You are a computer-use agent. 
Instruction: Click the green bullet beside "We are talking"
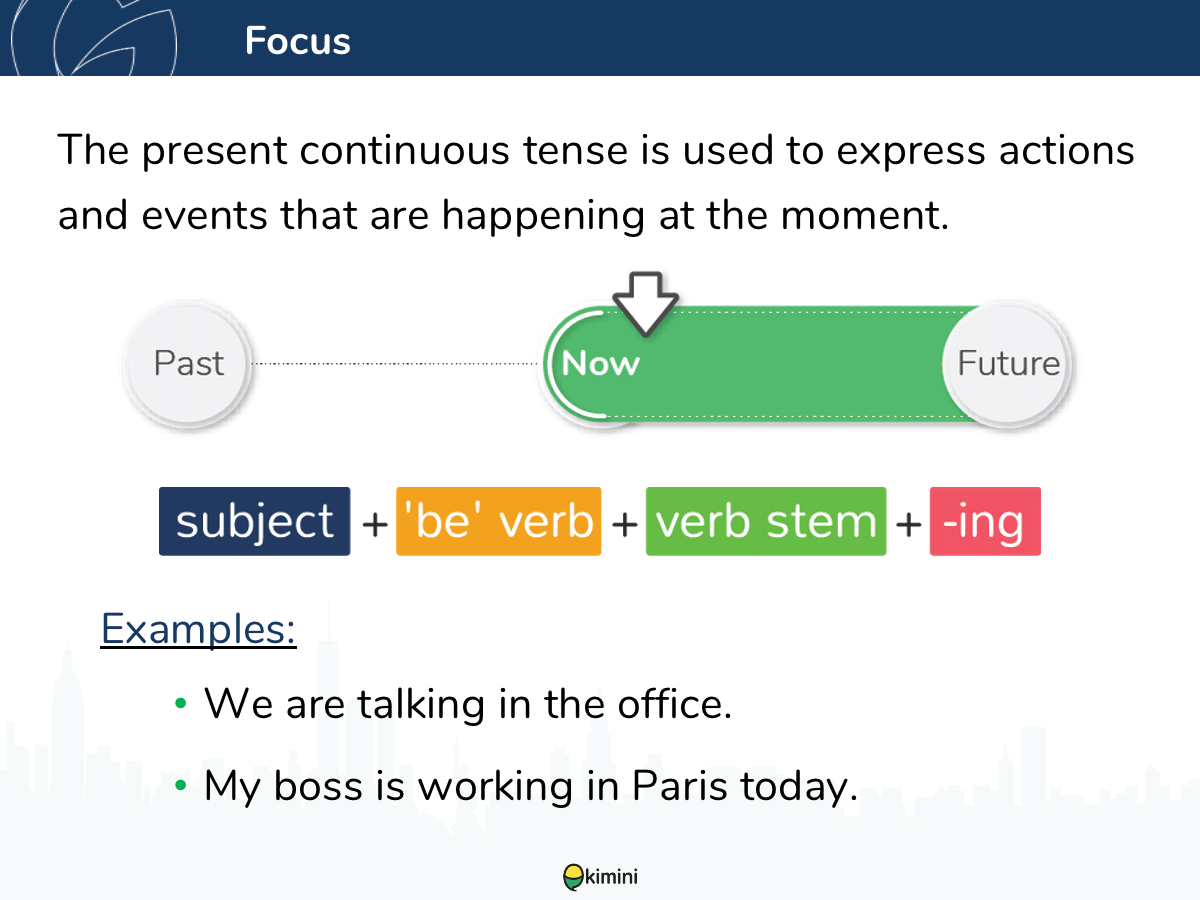181,703
